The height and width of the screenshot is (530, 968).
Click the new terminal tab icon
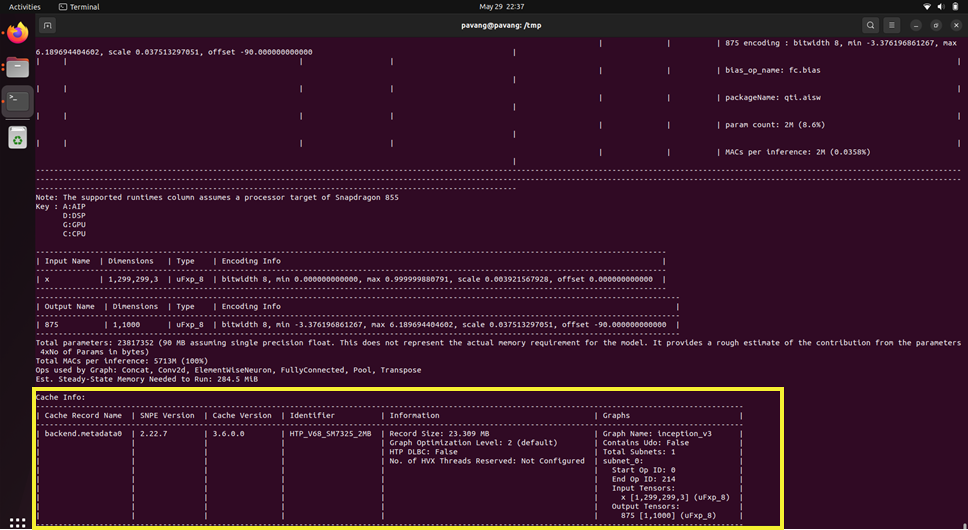click(48, 25)
